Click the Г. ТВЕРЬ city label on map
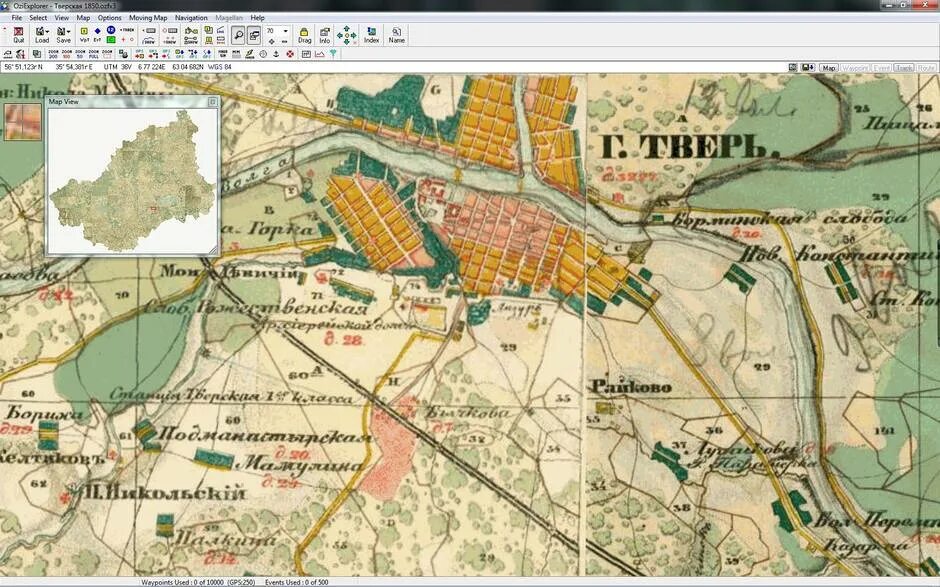940x587 pixels. 690,147
